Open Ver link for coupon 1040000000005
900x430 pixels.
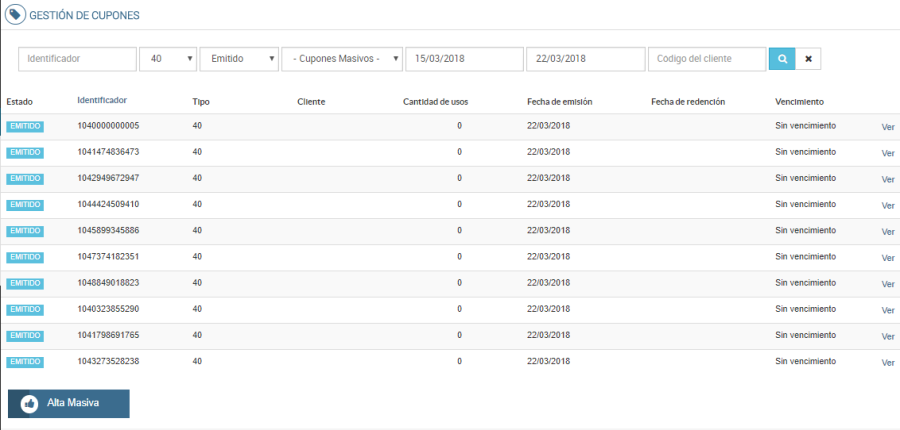tap(888, 127)
